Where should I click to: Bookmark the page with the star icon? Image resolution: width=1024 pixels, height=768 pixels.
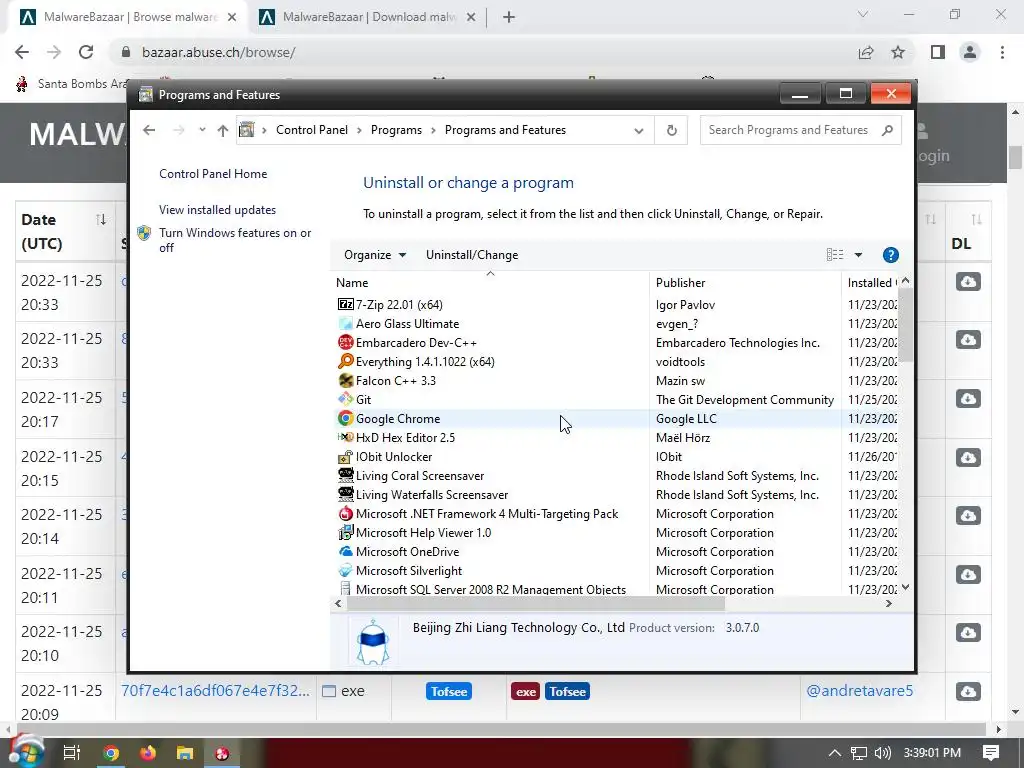(x=898, y=52)
